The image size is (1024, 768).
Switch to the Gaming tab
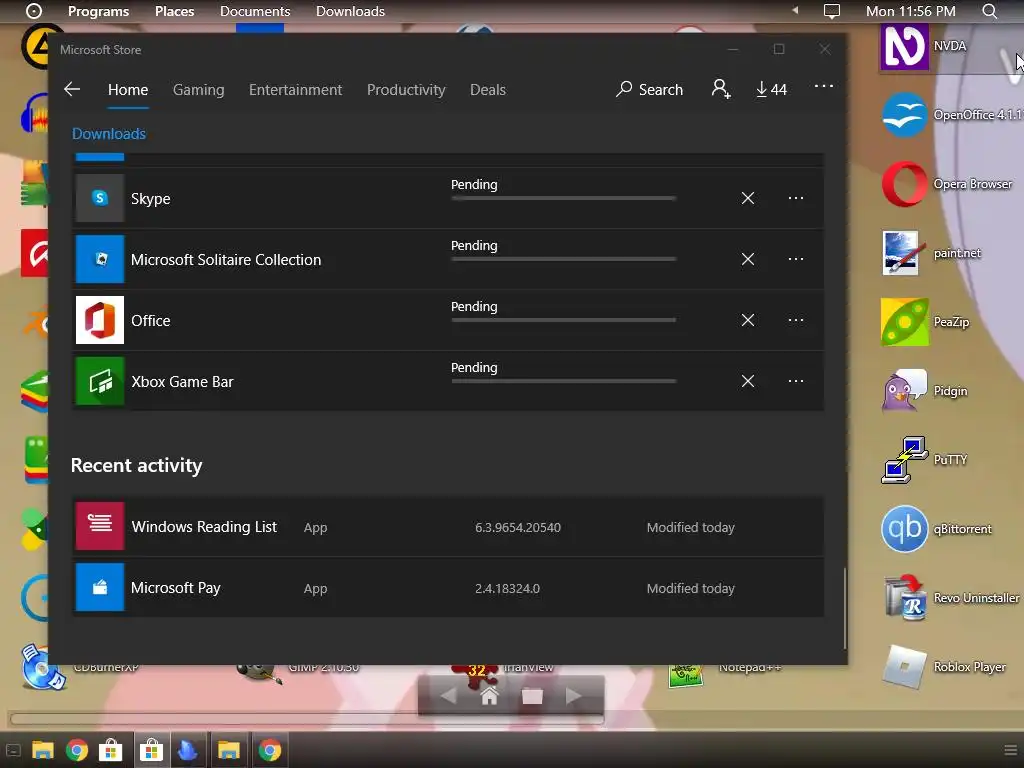tap(199, 89)
